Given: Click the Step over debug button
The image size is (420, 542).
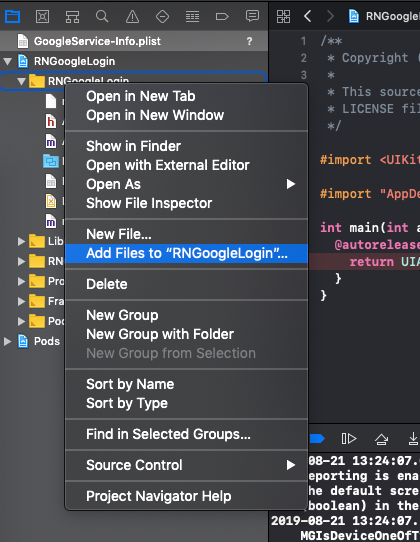Looking at the screenshot, I should 381,439.
